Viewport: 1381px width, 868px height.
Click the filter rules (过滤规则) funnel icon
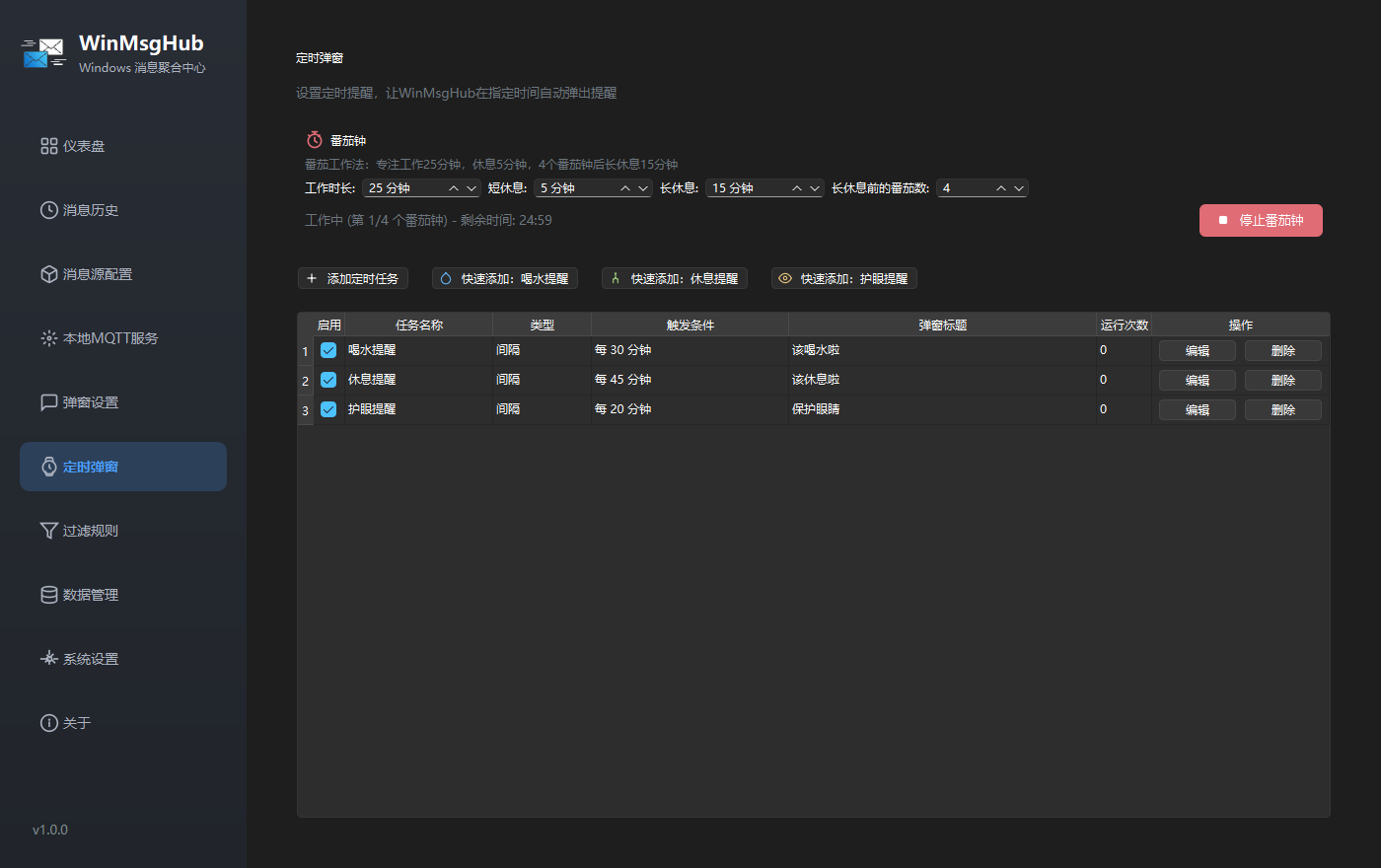coord(48,531)
